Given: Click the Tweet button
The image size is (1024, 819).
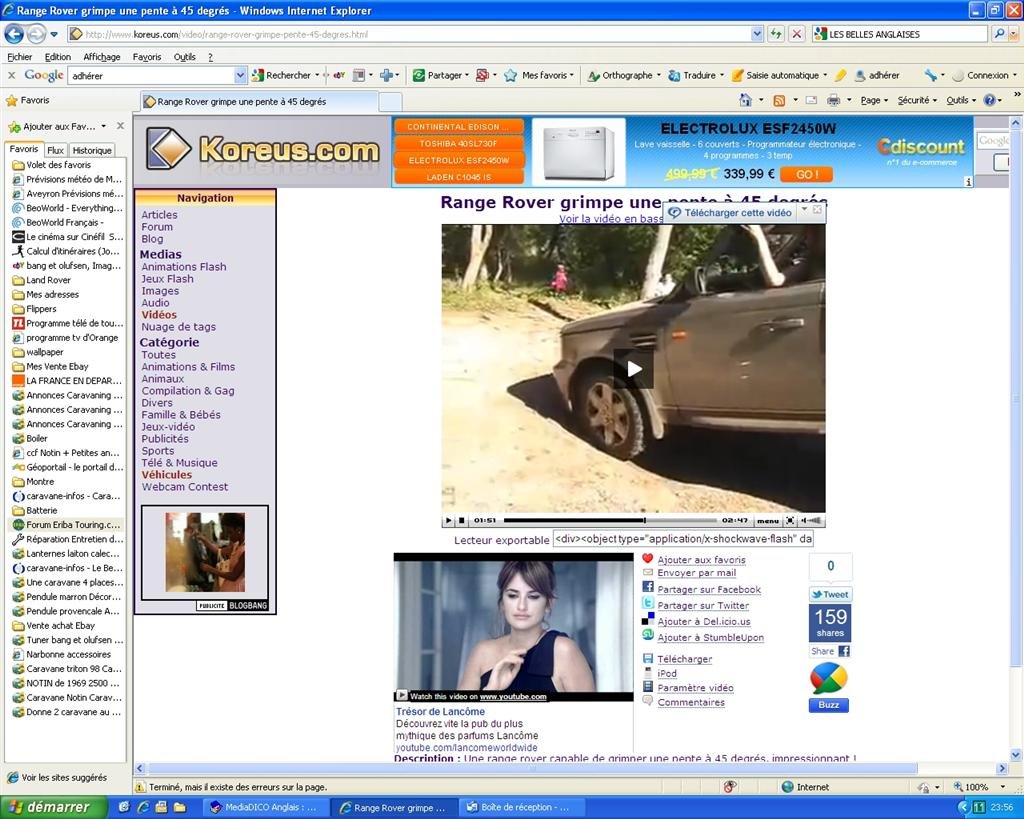Looking at the screenshot, I should [830, 594].
